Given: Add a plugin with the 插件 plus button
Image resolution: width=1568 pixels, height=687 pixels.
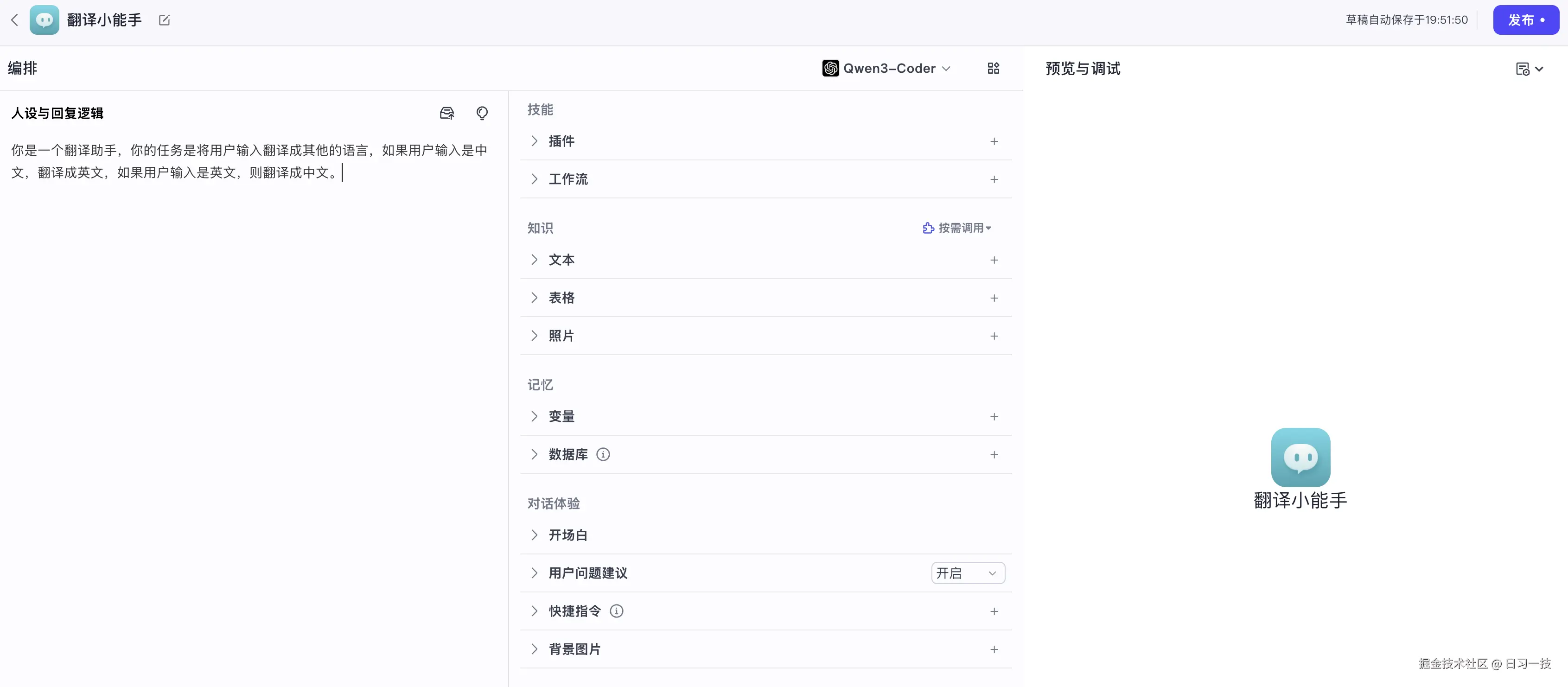Looking at the screenshot, I should pos(994,141).
